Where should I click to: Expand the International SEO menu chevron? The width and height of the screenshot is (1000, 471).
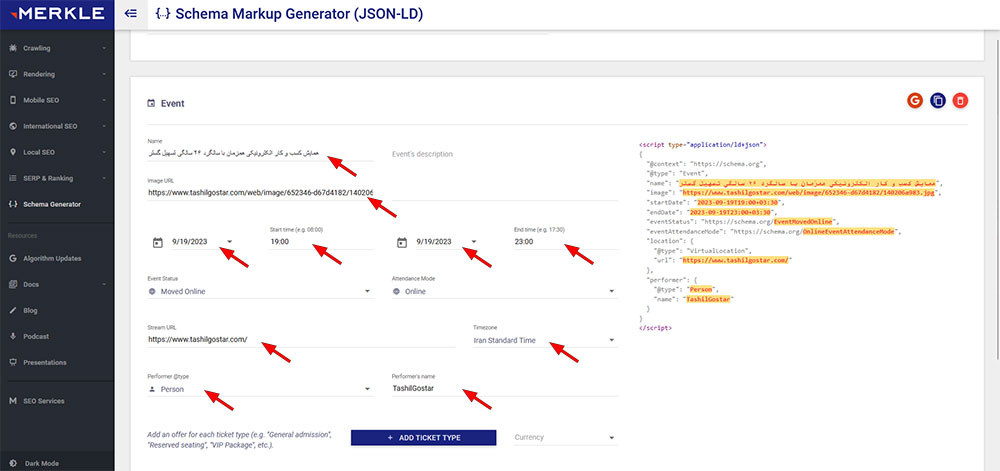pyautogui.click(x=103, y=126)
